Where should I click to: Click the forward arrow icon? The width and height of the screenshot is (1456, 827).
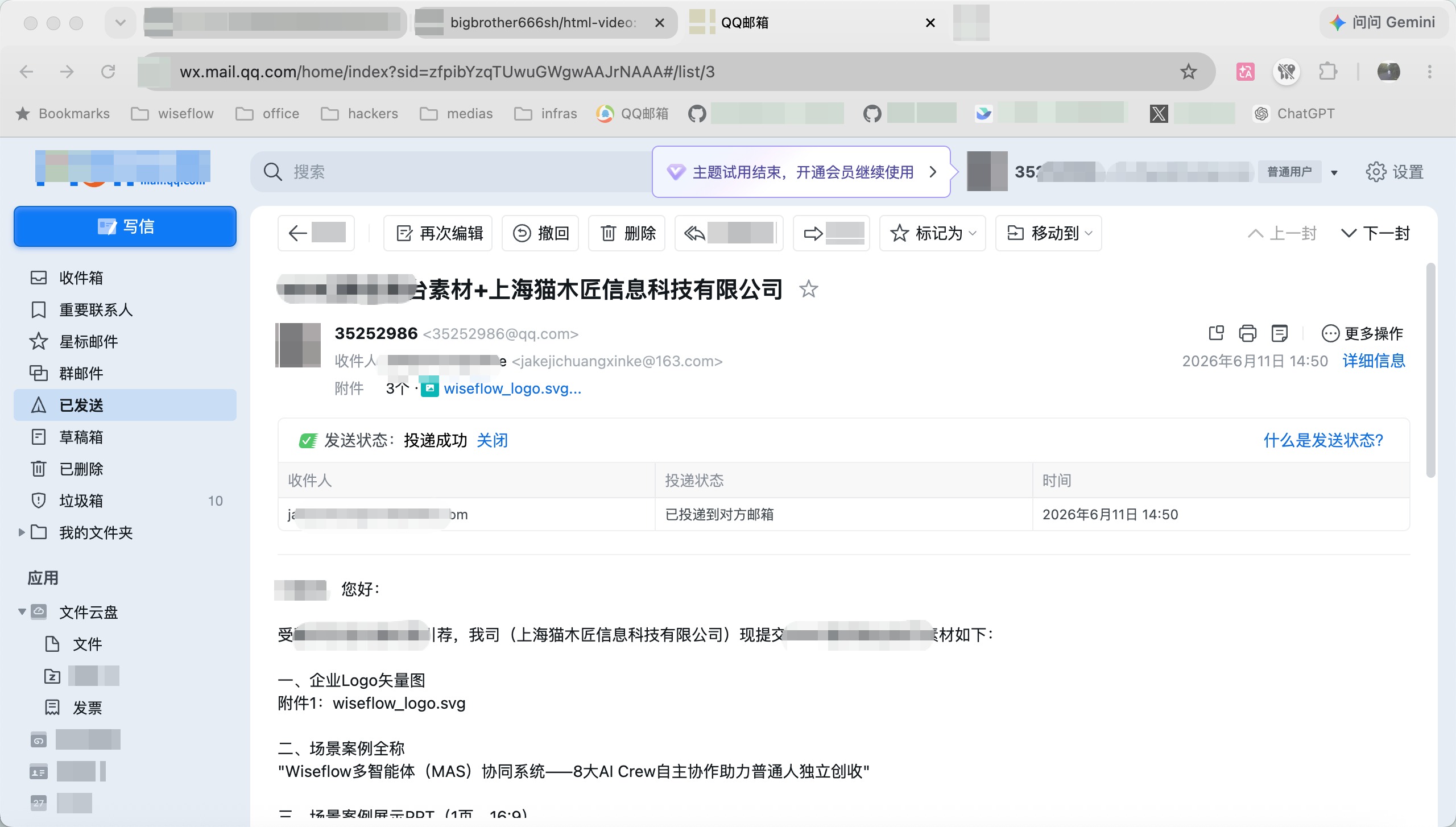pyautogui.click(x=813, y=233)
